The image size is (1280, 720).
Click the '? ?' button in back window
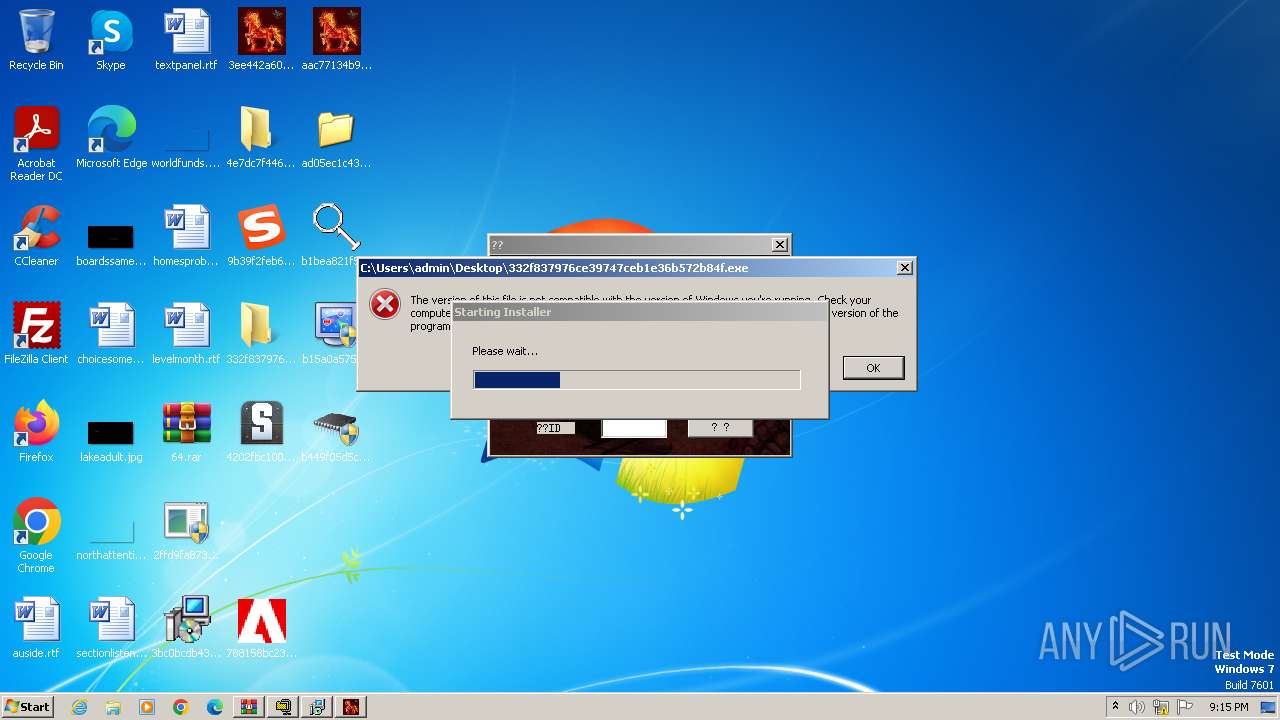click(x=720, y=428)
